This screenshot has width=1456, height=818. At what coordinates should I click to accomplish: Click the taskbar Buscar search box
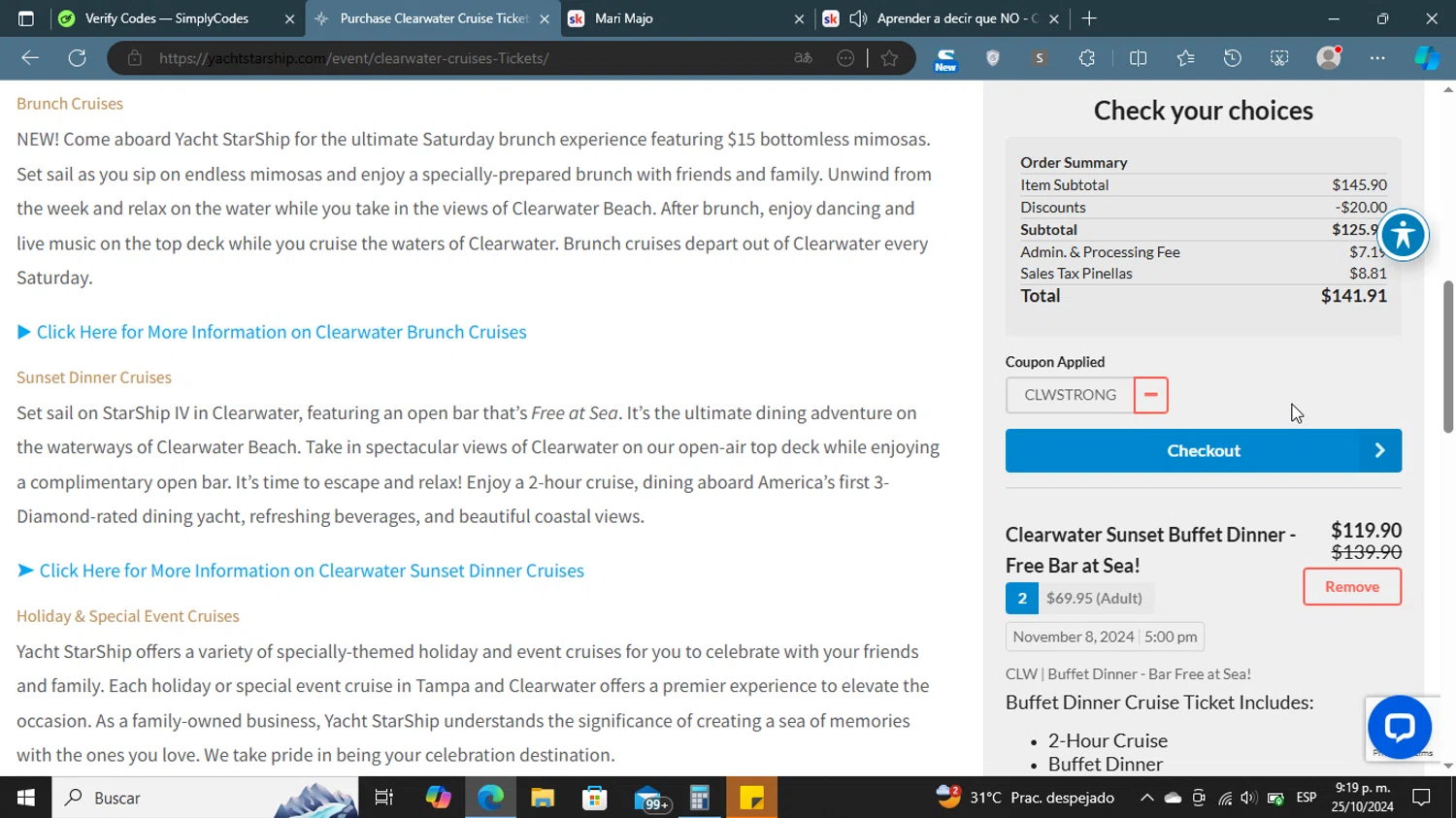tap(206, 798)
